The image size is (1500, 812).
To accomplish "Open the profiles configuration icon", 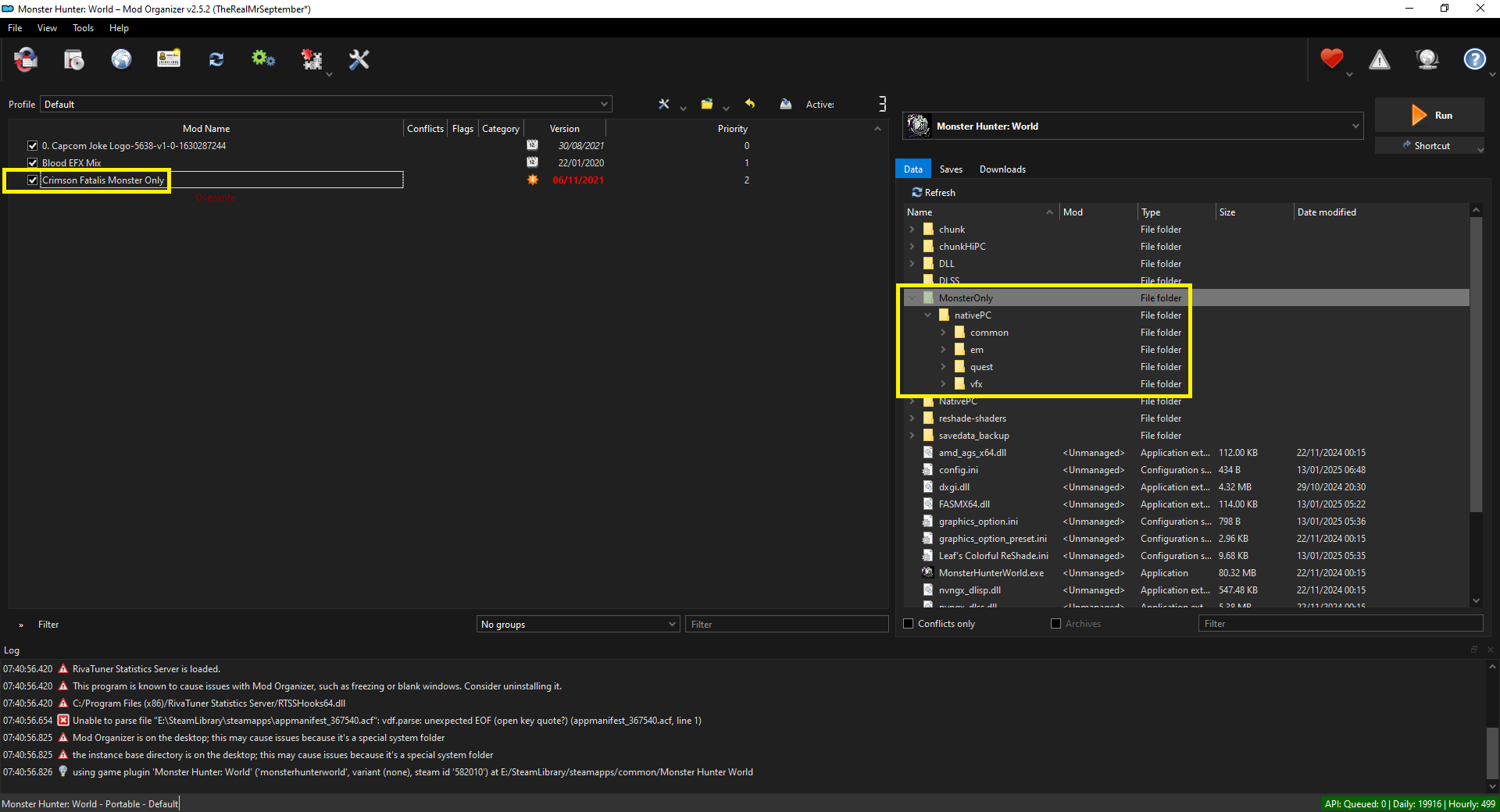I will click(x=169, y=59).
